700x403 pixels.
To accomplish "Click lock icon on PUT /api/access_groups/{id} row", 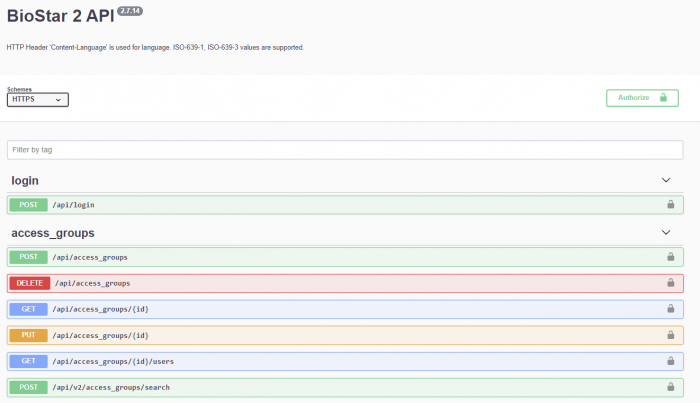I will pyautogui.click(x=671, y=335).
